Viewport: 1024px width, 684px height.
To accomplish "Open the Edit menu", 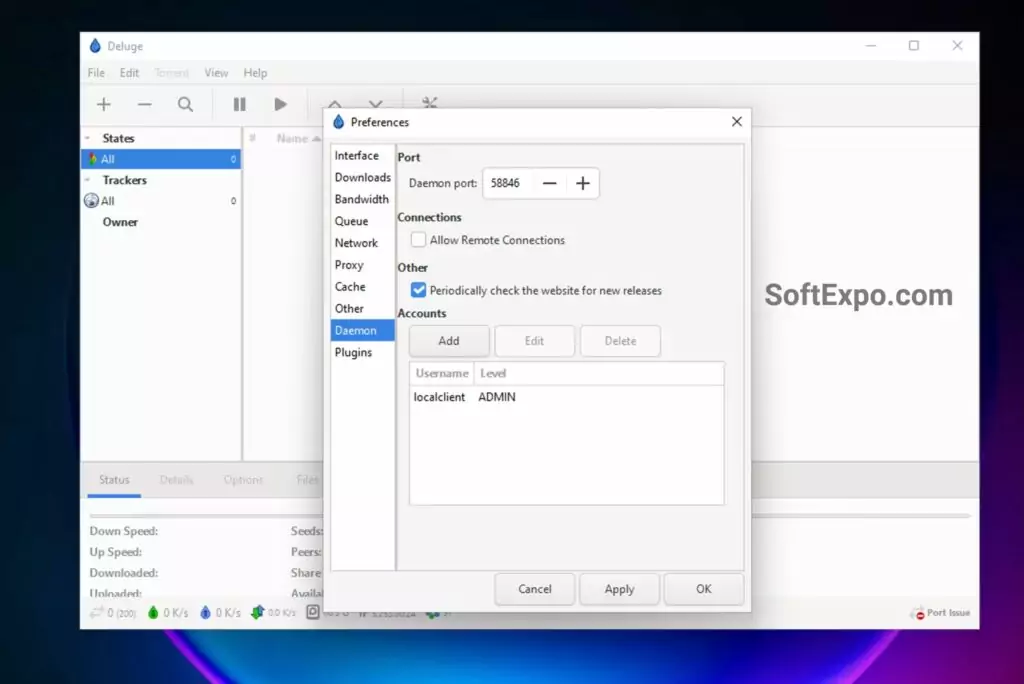I will tap(129, 73).
